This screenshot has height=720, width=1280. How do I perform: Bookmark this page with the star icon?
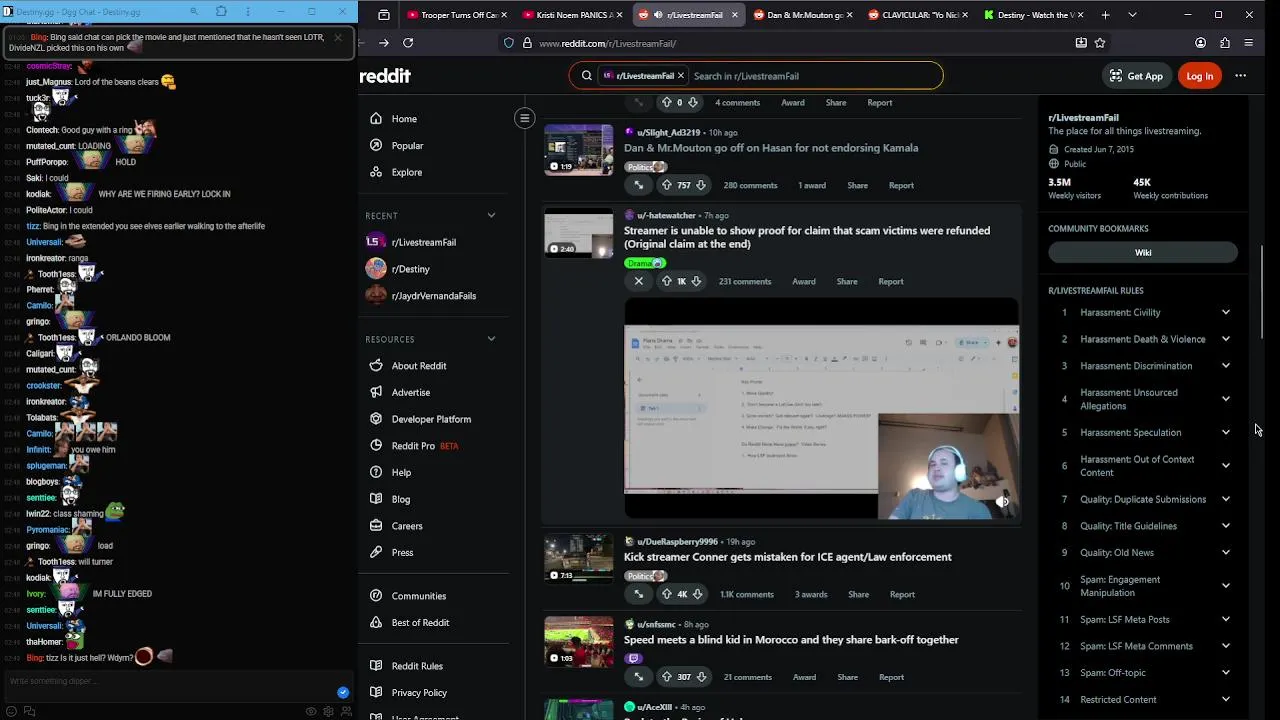[1100, 43]
